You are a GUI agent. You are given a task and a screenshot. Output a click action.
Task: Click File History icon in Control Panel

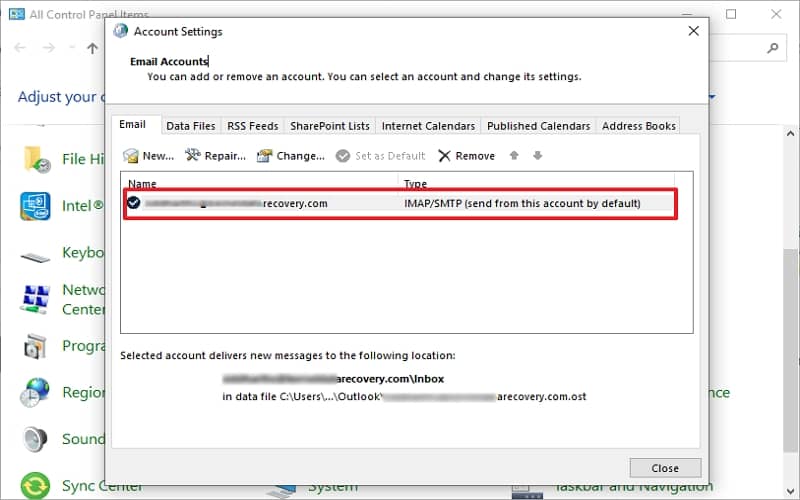click(x=36, y=159)
